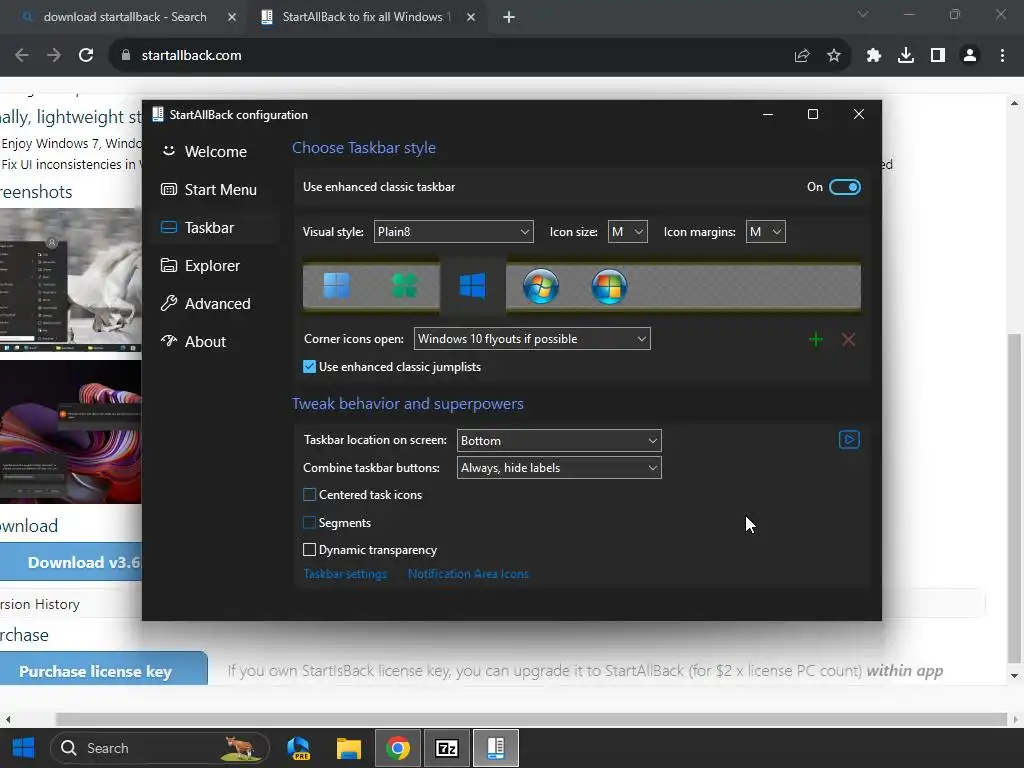Enable Centered task icons
Viewport: 1024px width, 768px height.
point(310,495)
